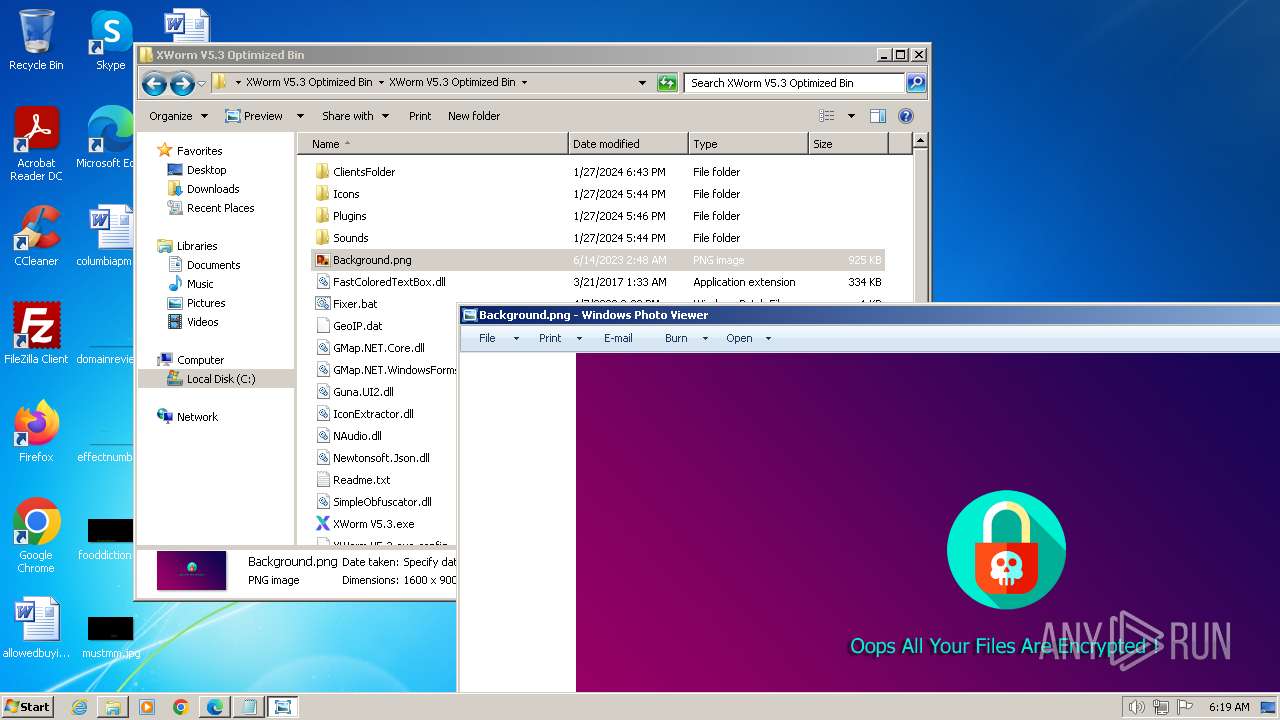Viewport: 1280px width, 720px height.
Task: Select Network in the navigation pane
Action: pyautogui.click(x=197, y=417)
